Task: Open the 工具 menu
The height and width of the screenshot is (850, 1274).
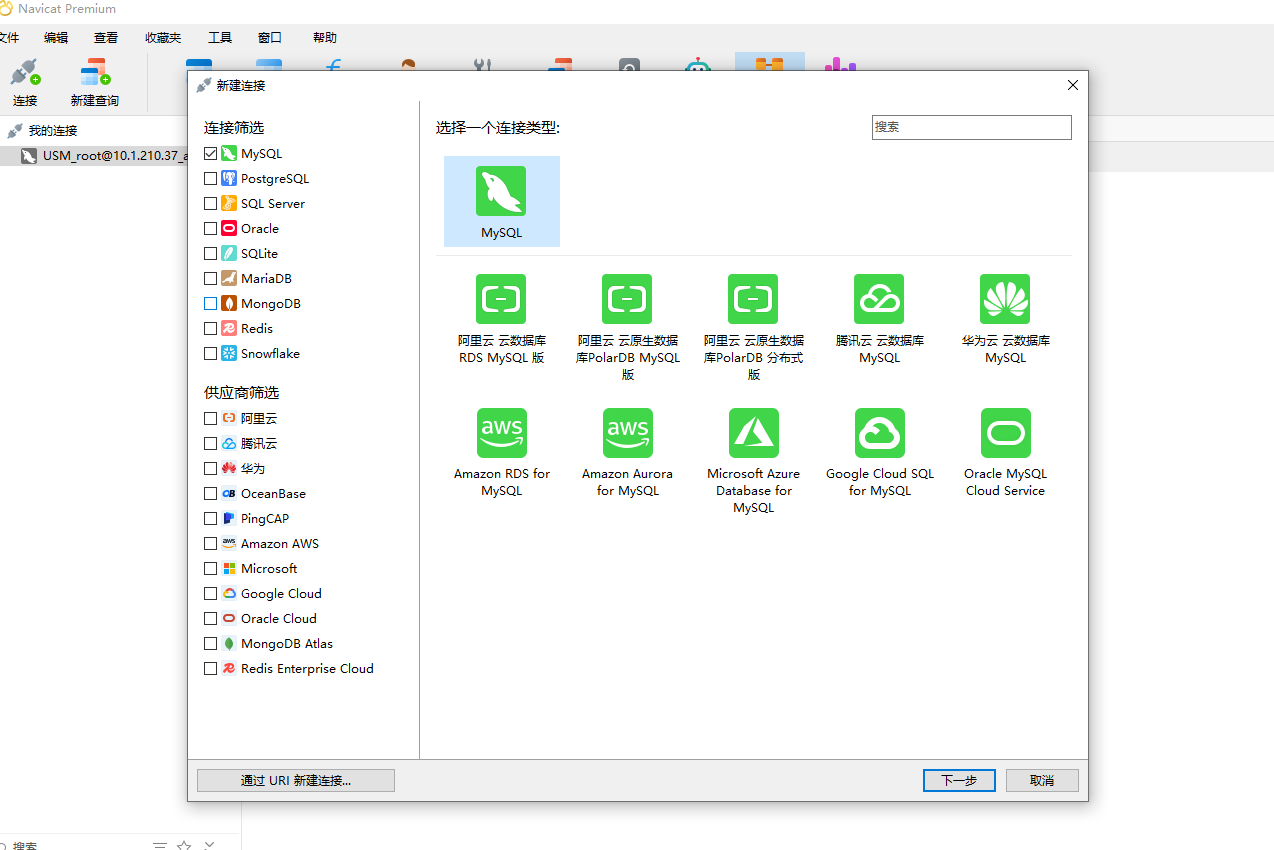Action: click(x=220, y=37)
